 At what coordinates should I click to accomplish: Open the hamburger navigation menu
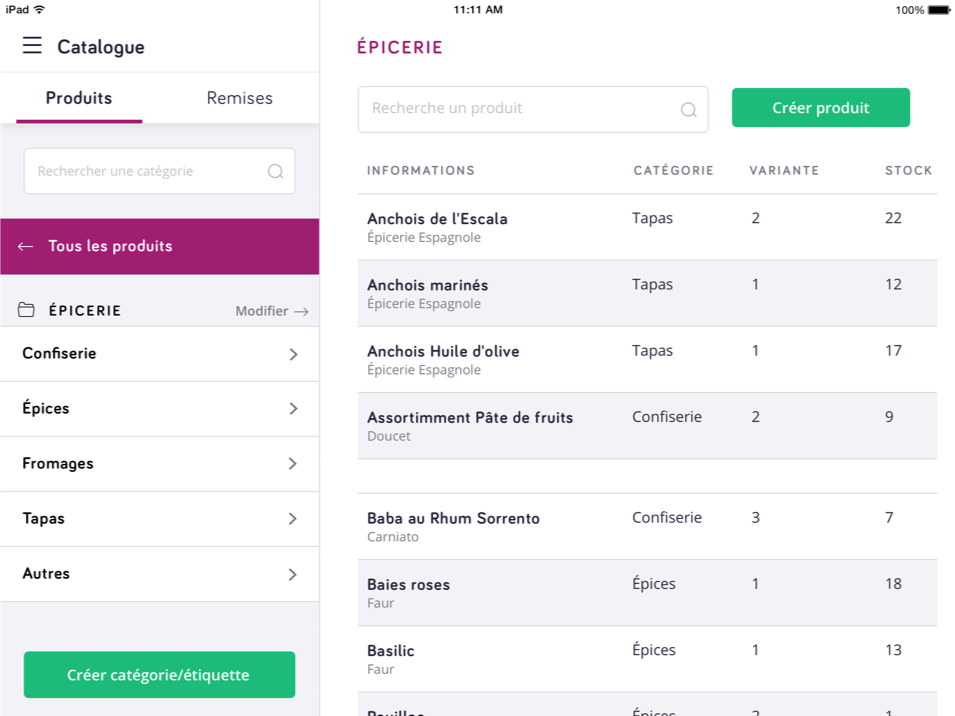point(33,45)
